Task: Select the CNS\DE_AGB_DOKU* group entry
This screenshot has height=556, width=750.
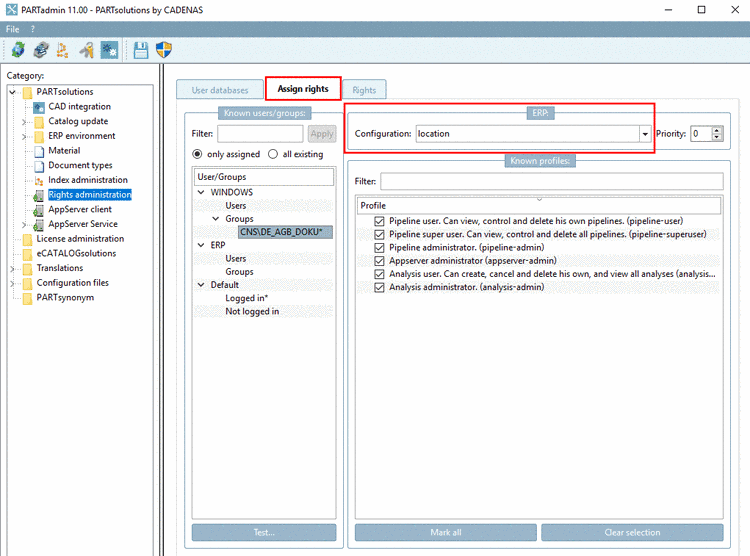Action: coord(286,232)
